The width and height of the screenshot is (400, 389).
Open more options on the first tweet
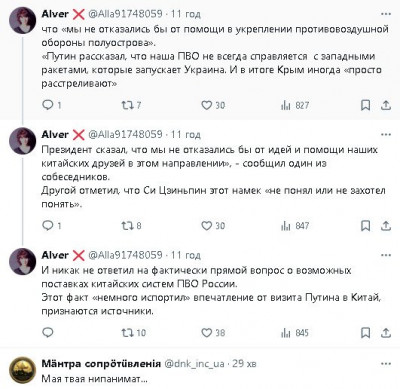click(386, 14)
